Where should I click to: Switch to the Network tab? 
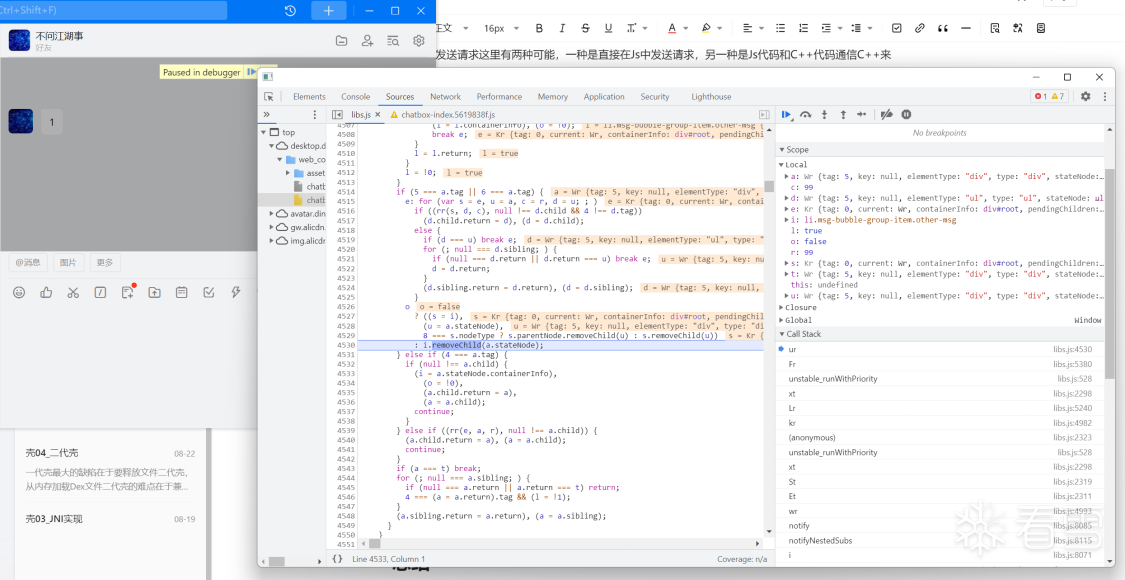tap(445, 97)
